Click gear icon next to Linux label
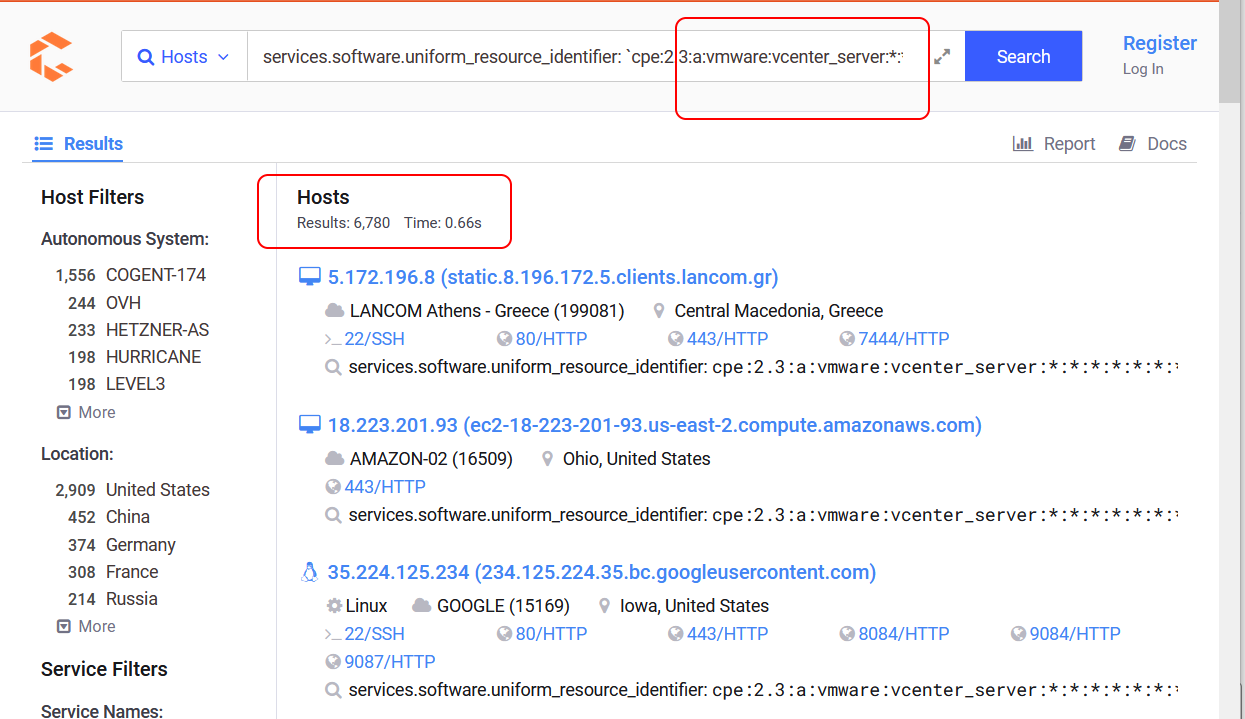The image size is (1245, 719). point(334,606)
